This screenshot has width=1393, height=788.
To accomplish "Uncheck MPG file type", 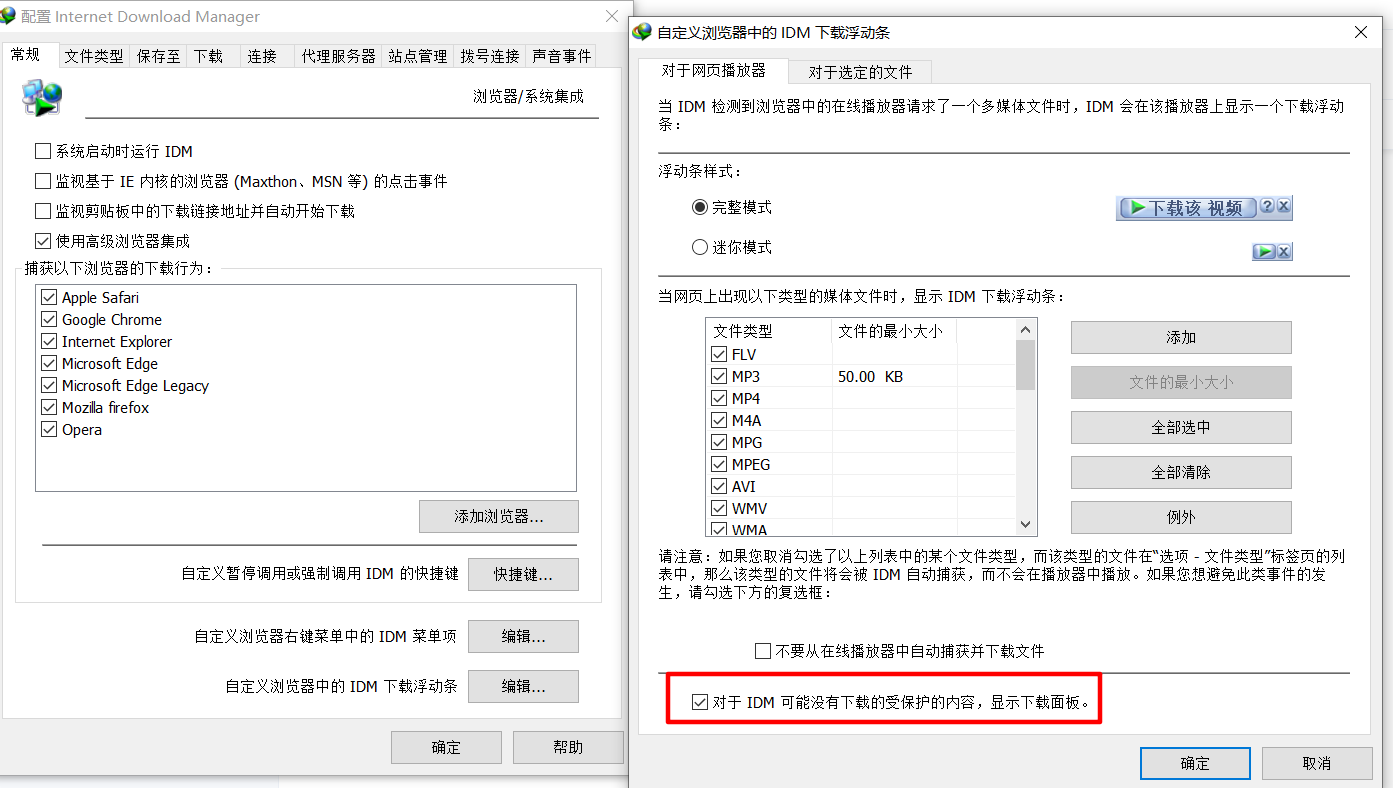I will click(719, 443).
